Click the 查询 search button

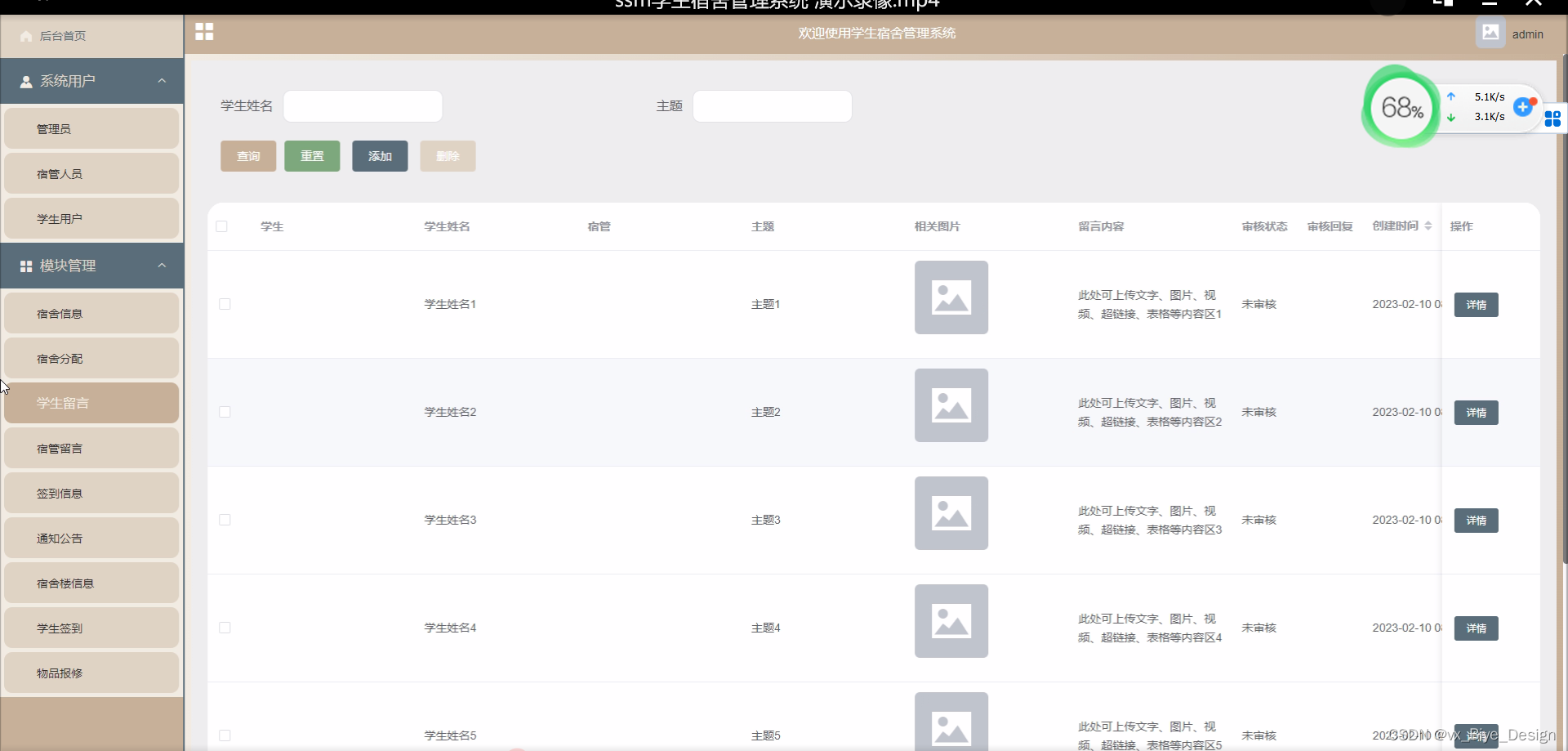pos(248,156)
